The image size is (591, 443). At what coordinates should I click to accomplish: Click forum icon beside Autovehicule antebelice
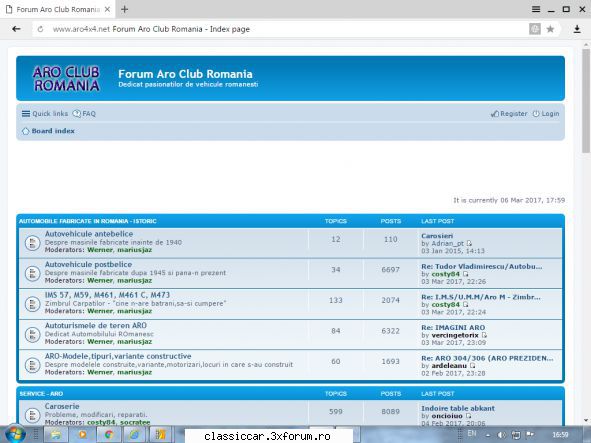point(32,243)
